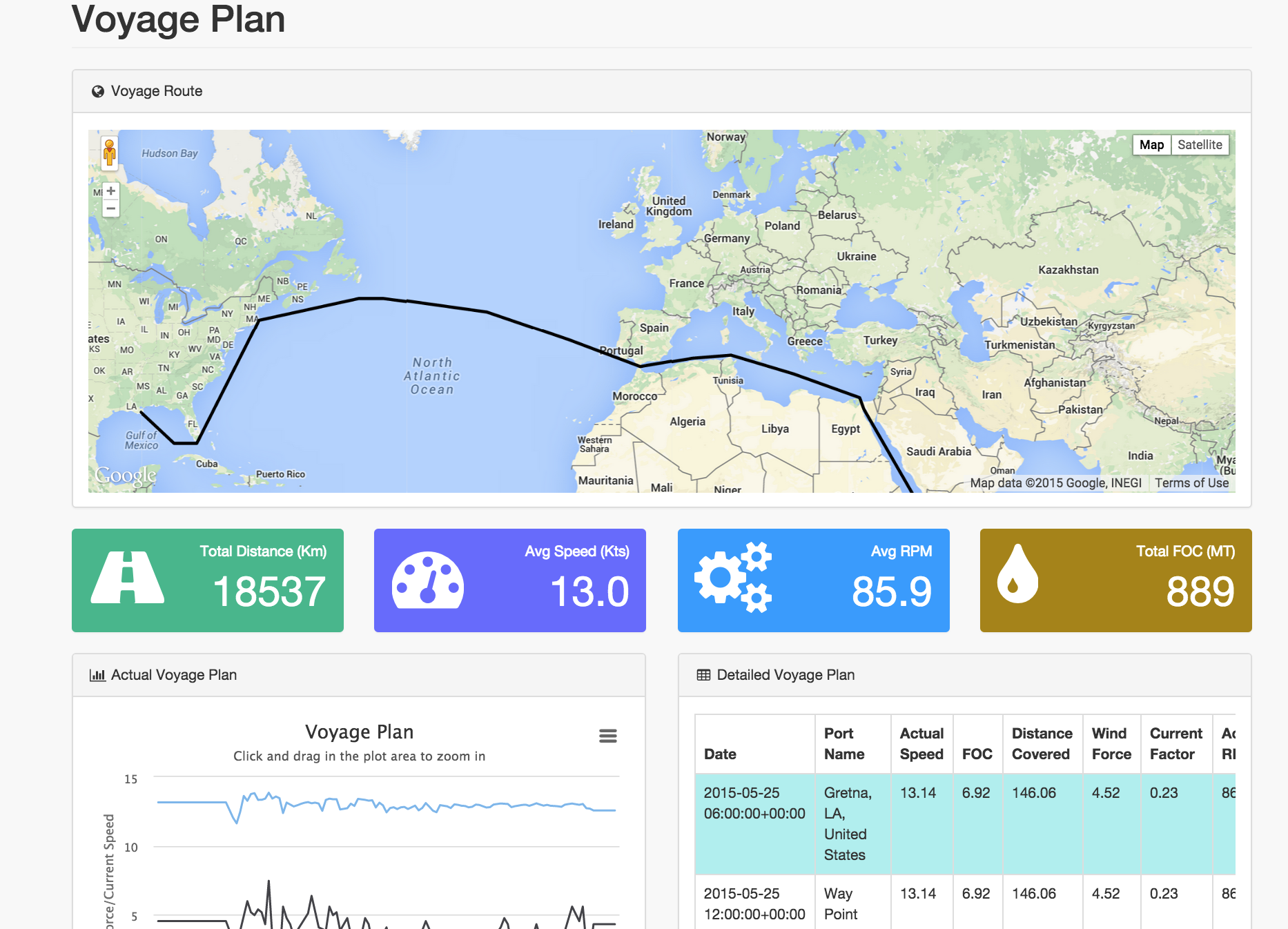Click the road icon on Total Distance card
This screenshot has height=929, width=1288.
pos(128,577)
